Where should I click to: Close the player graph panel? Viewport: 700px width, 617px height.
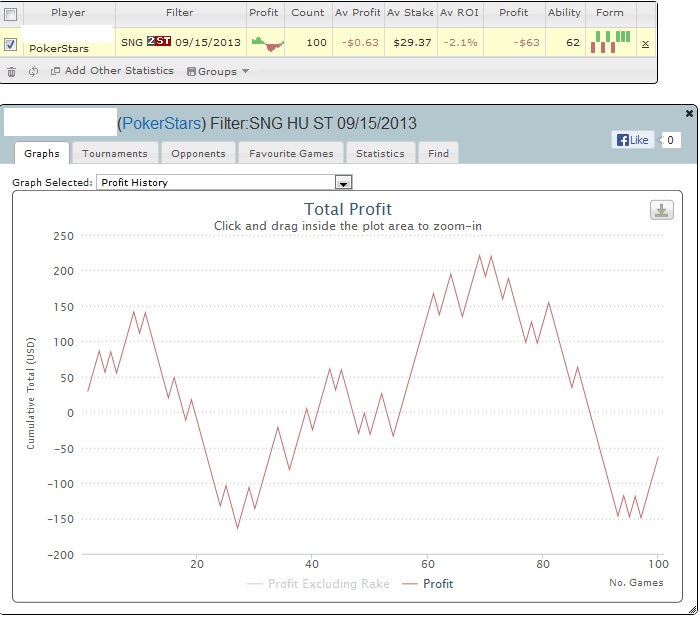click(689, 113)
